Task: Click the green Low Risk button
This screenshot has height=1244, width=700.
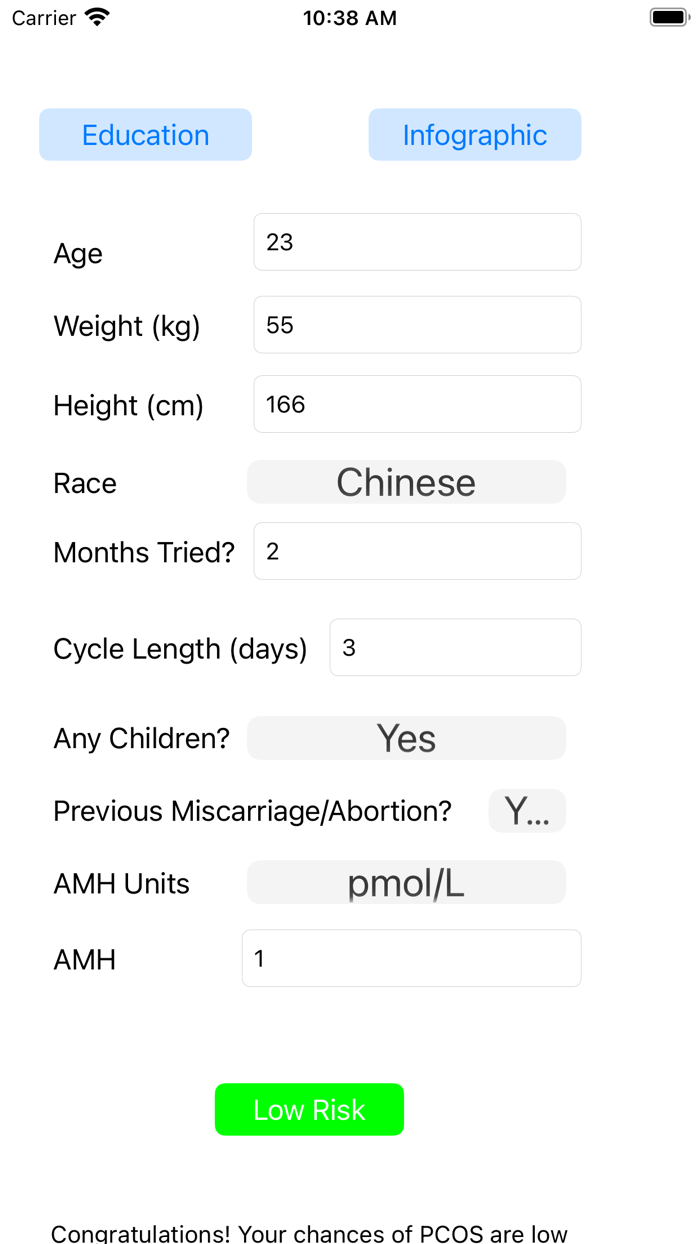Action: tap(309, 1109)
